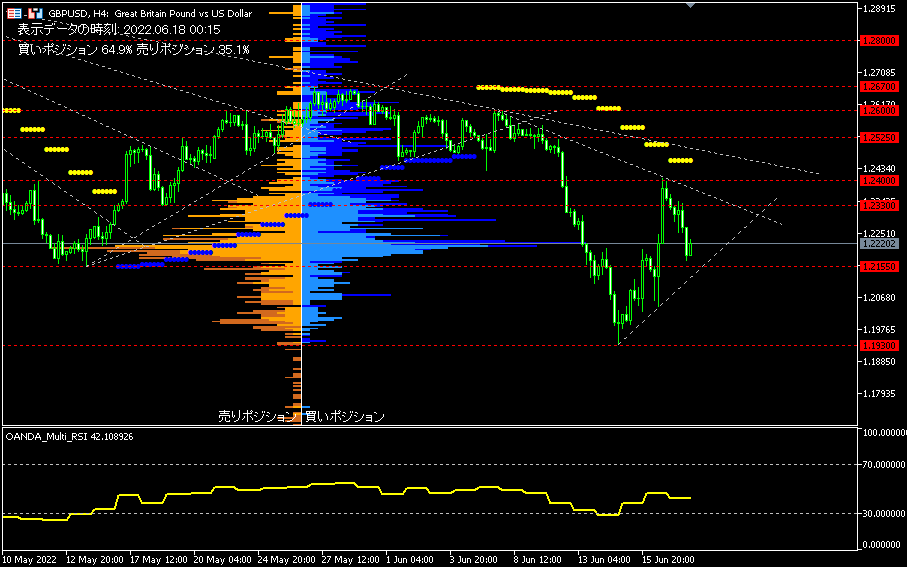Click the 買いポジション label at histogram bottom
Viewport: 907px width, 567px height.
point(344,416)
